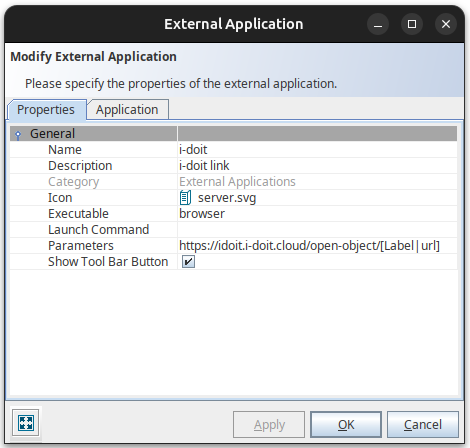Select the server.svg icon filename
The image size is (470, 448).
click(227, 198)
